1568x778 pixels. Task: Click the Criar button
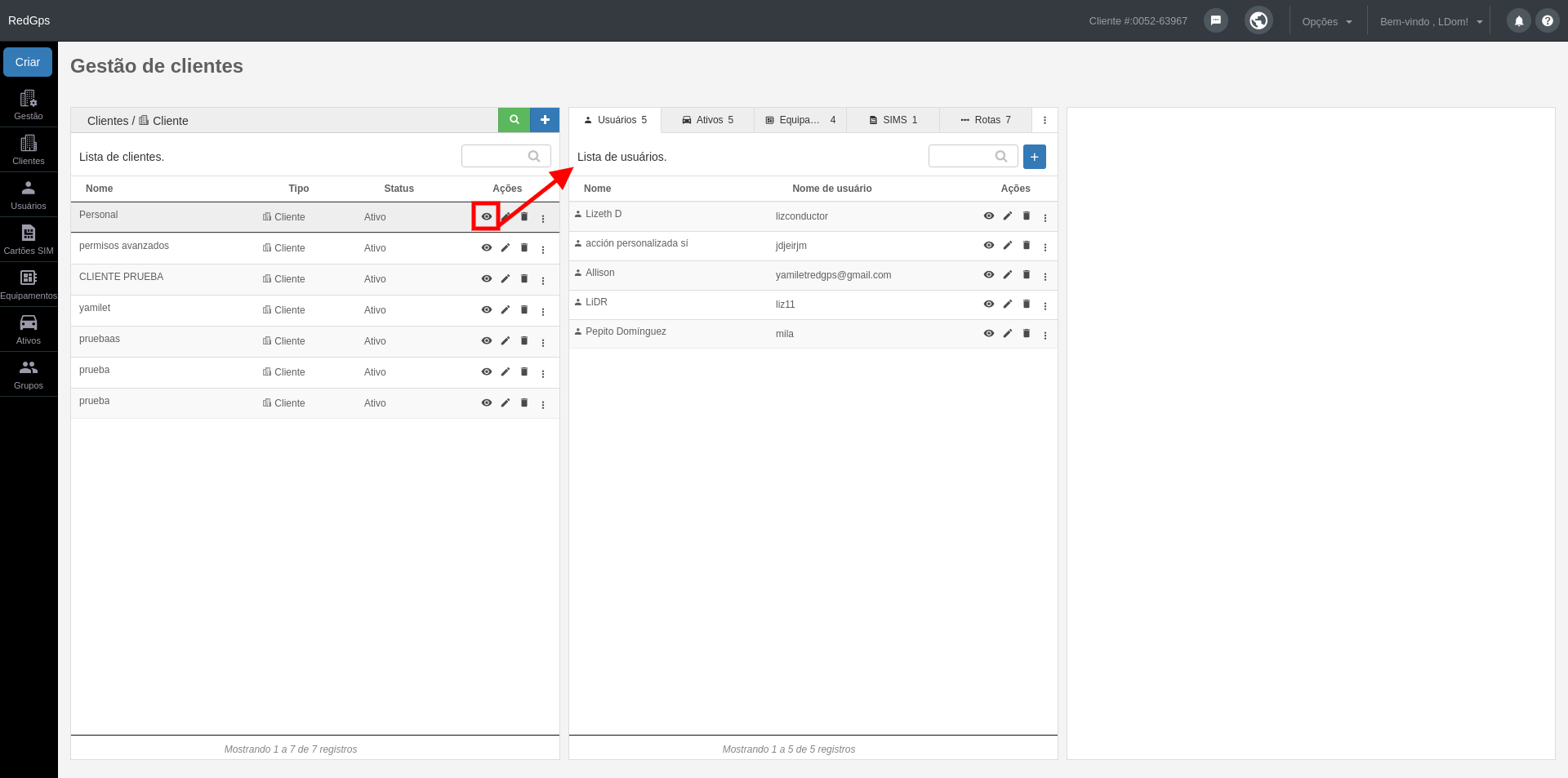28,62
